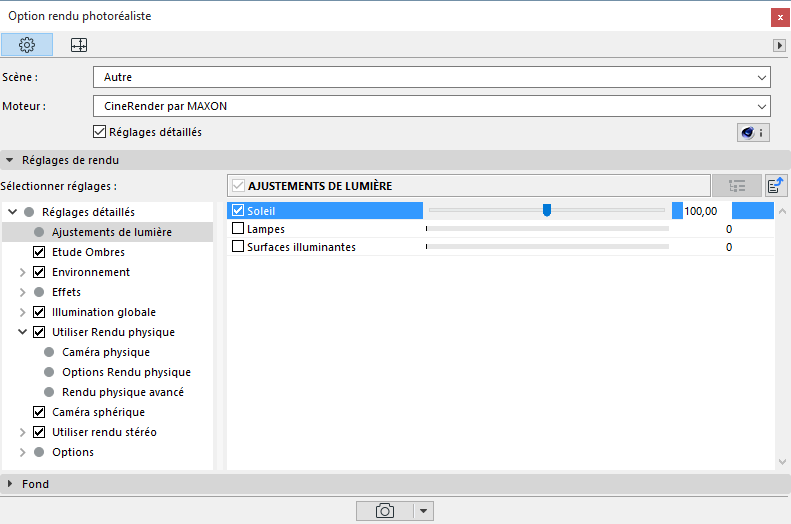Collapse the Réglages de rendu section
Screen dimensions: 791x524
[10, 160]
